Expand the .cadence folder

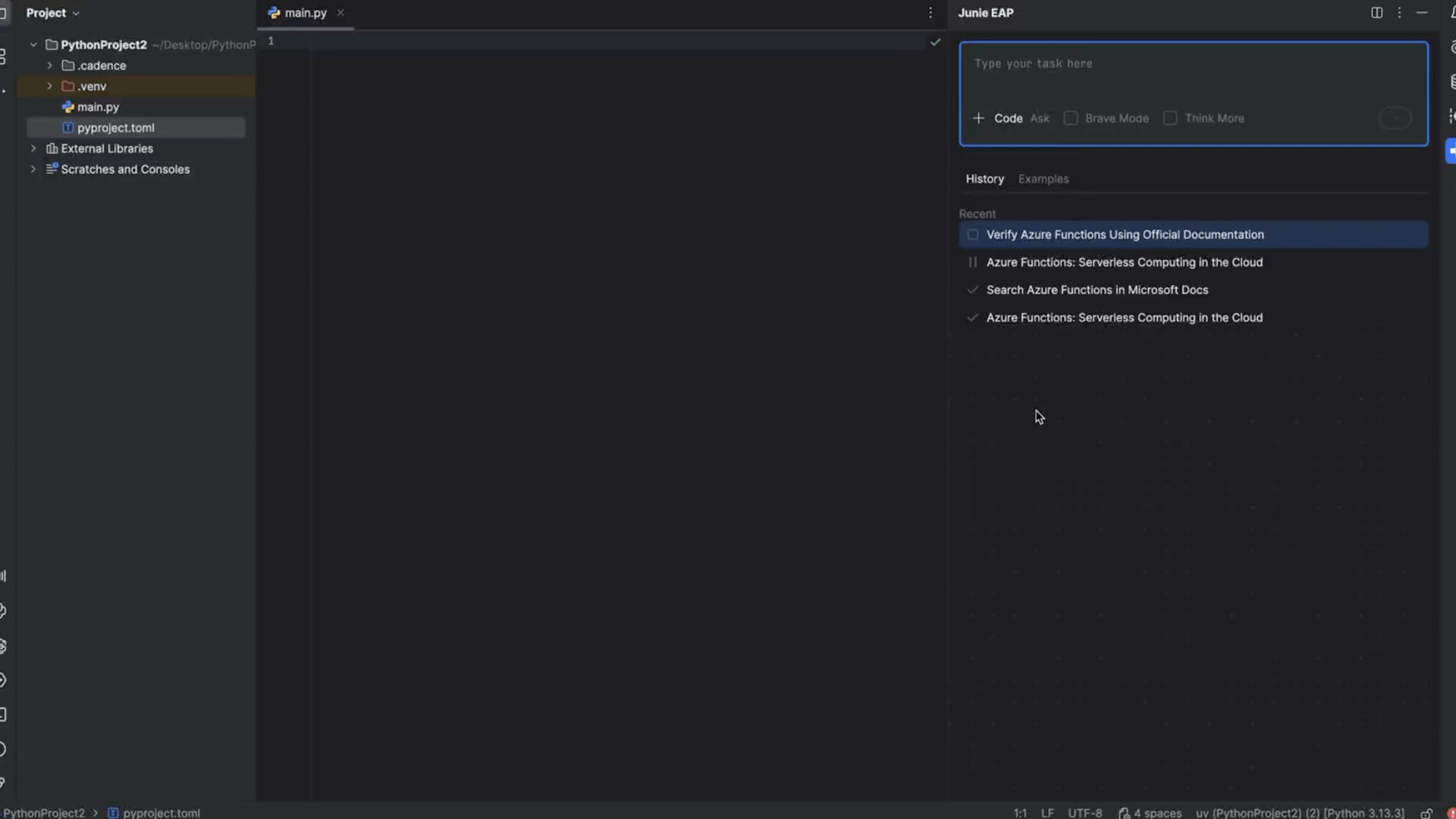50,66
